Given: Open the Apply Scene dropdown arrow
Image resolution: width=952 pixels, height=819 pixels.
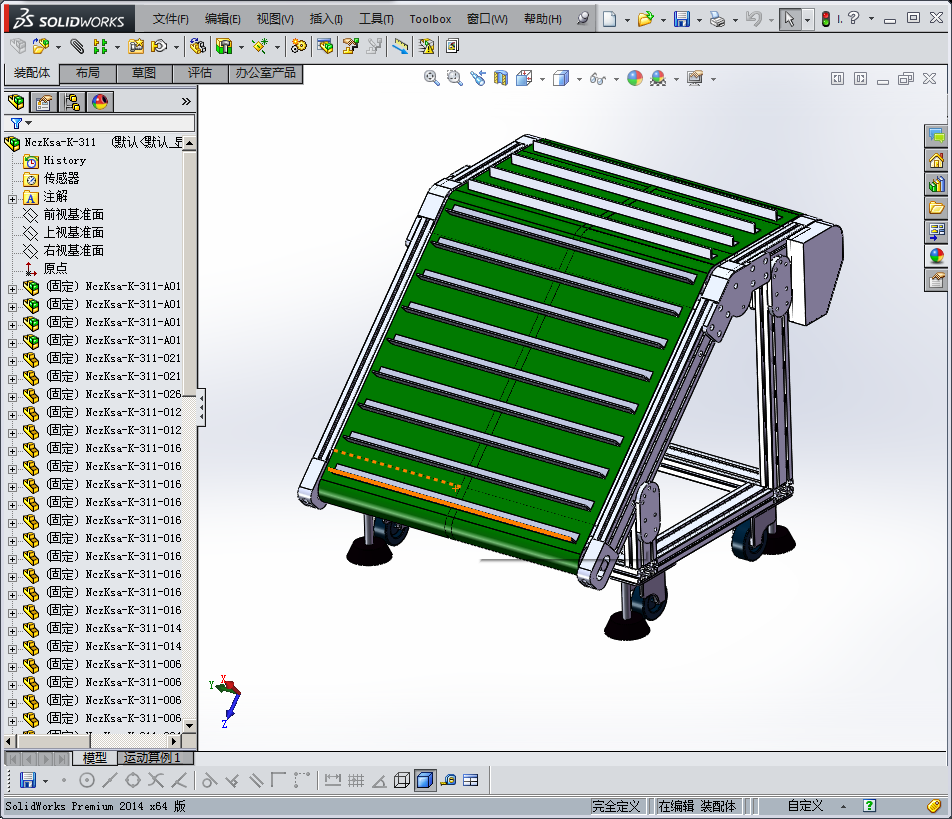Looking at the screenshot, I should [676, 79].
